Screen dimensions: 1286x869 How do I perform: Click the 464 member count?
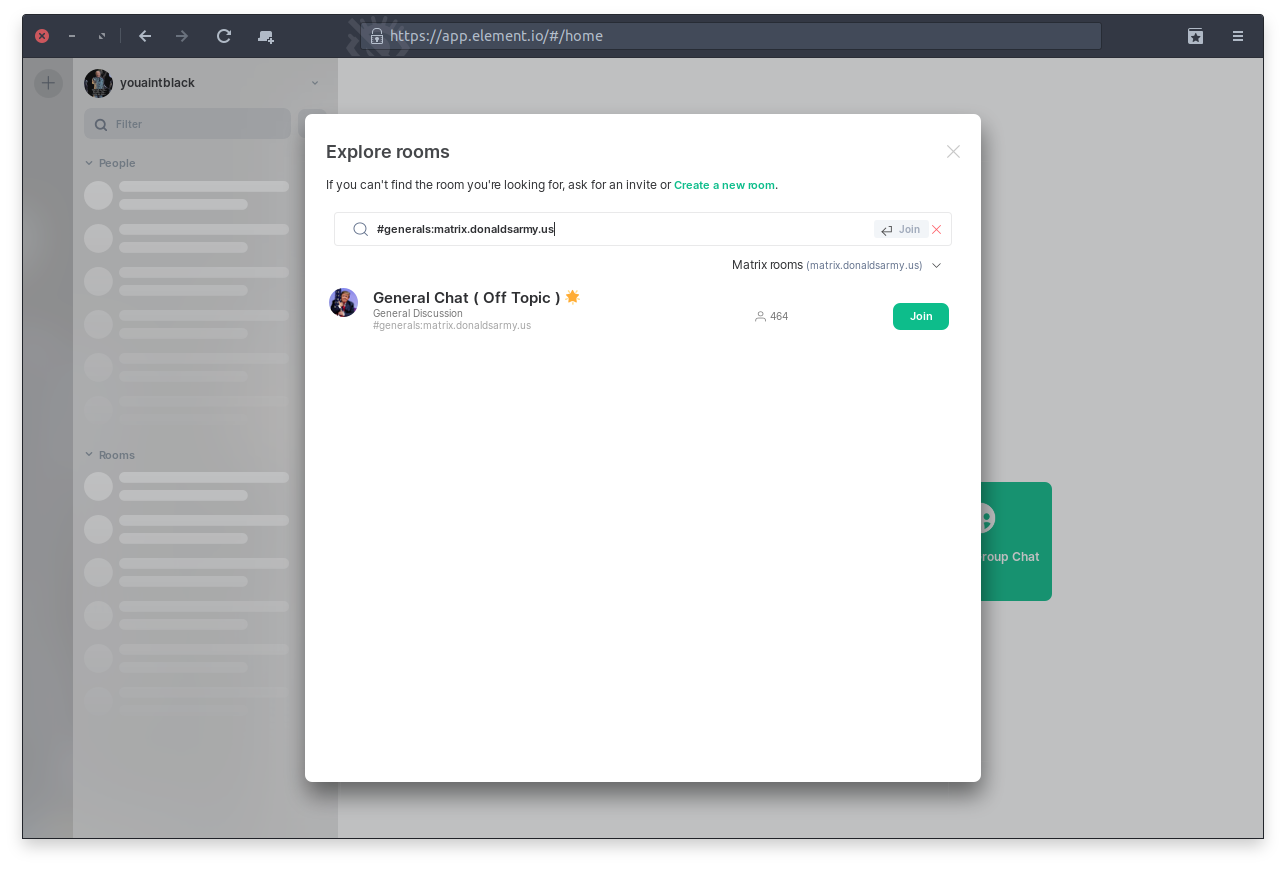click(779, 316)
